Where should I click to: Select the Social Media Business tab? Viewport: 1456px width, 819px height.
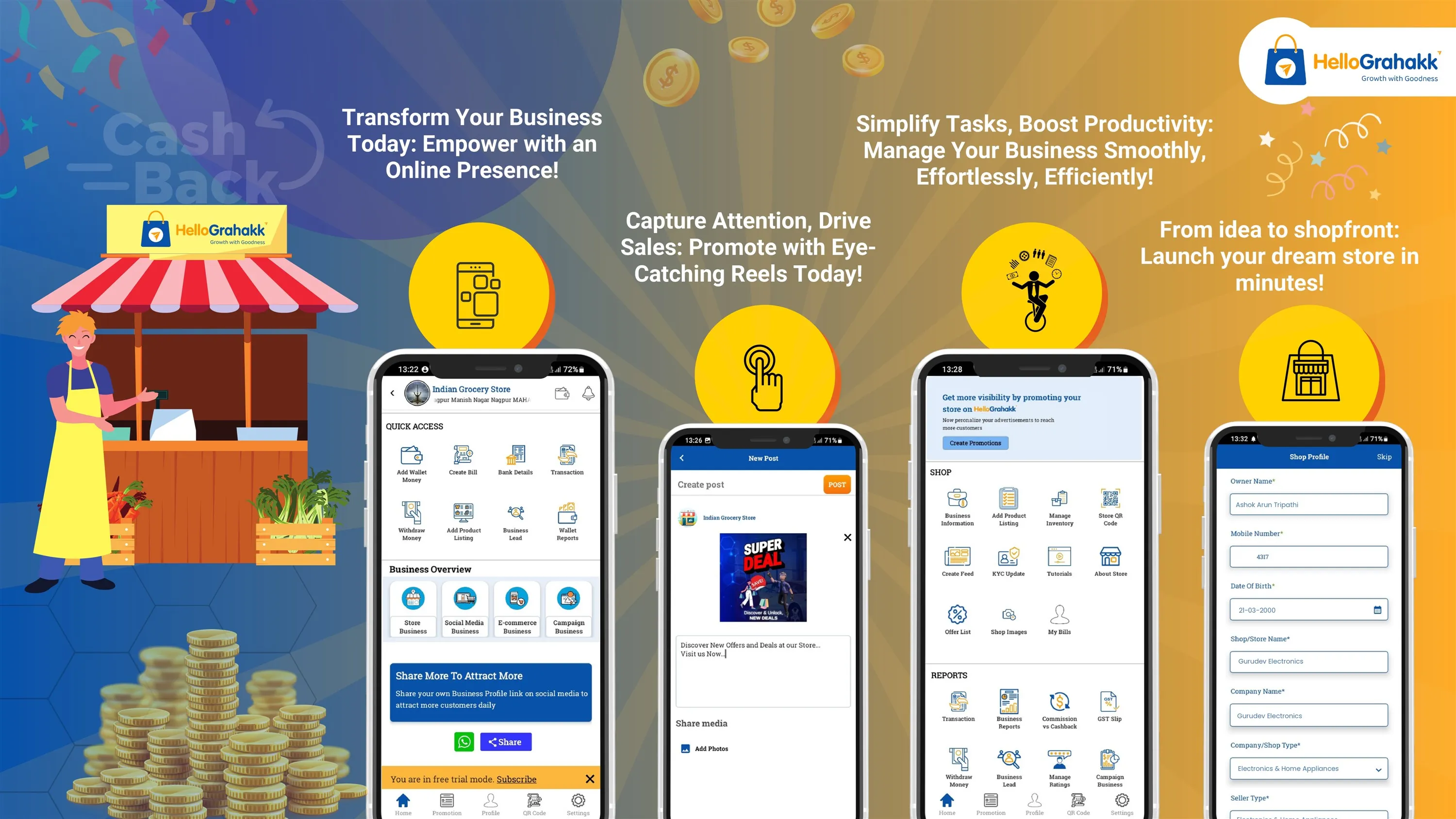click(463, 609)
